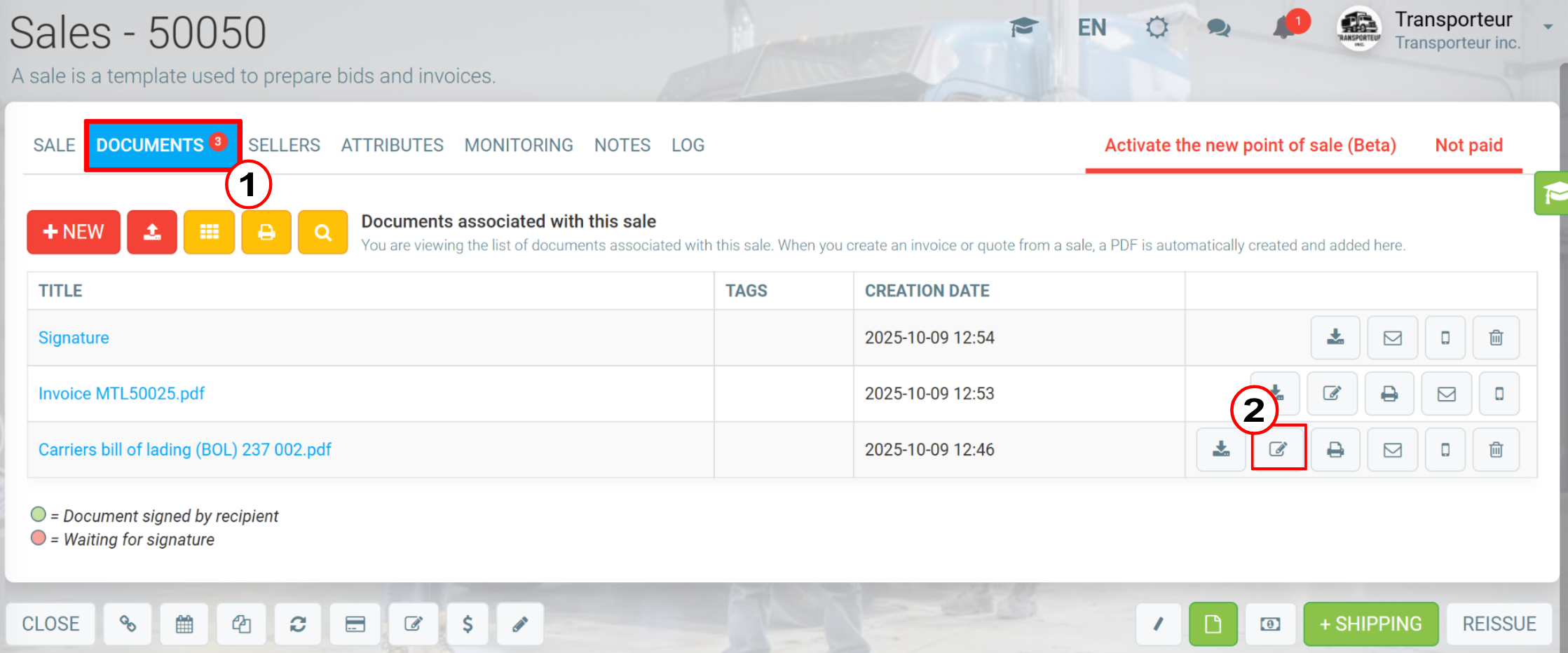The image size is (1568, 653).
Task: Open the green help cap side tab
Action: tap(1552, 193)
